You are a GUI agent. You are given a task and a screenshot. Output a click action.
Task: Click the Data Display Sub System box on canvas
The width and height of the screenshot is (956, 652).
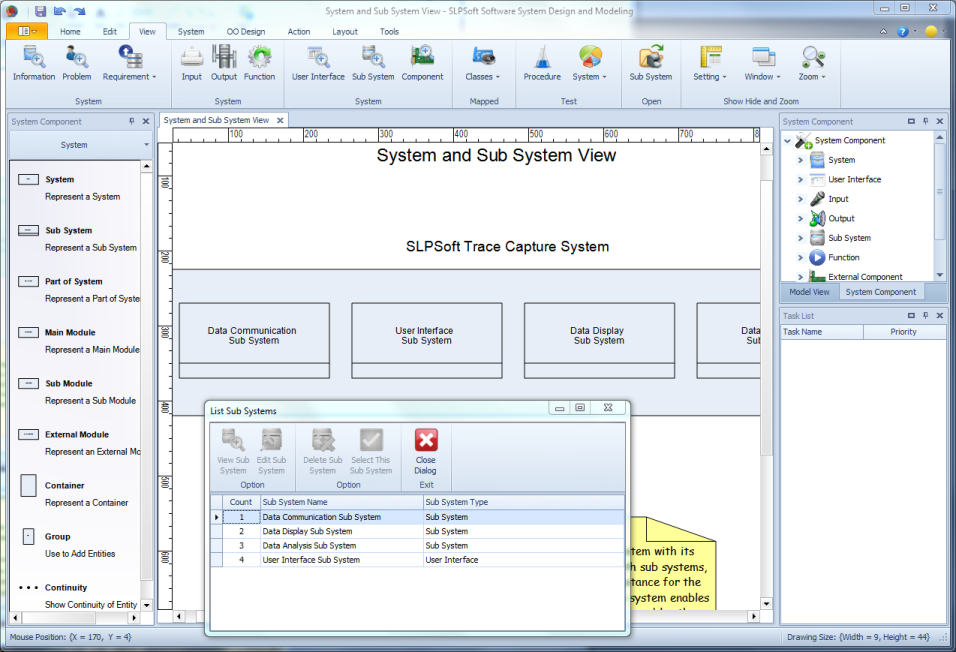point(599,340)
